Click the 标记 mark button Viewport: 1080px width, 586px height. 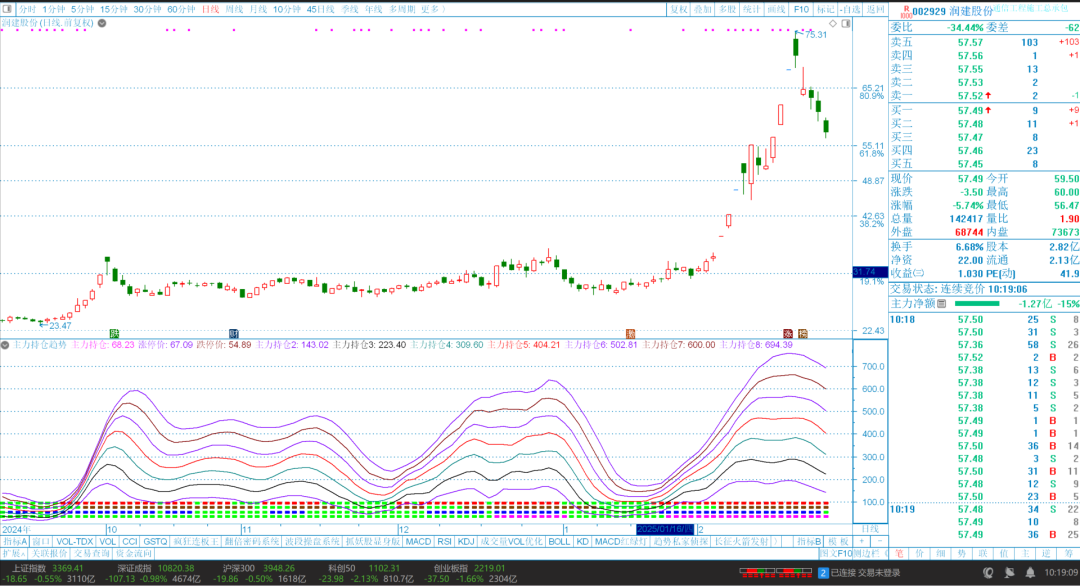point(825,10)
